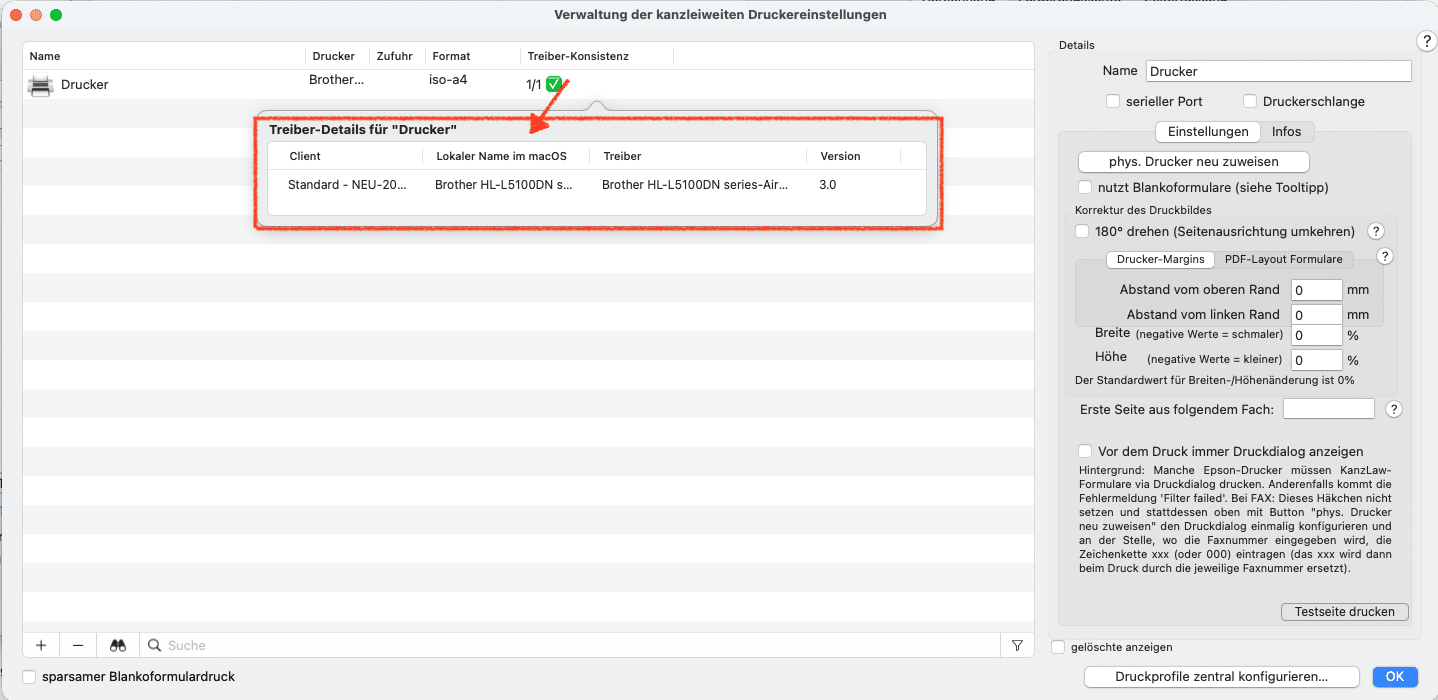Screen dimensions: 1438x700
Task: Open Druckprofile zentral konfigurieren
Action: tap(1221, 677)
